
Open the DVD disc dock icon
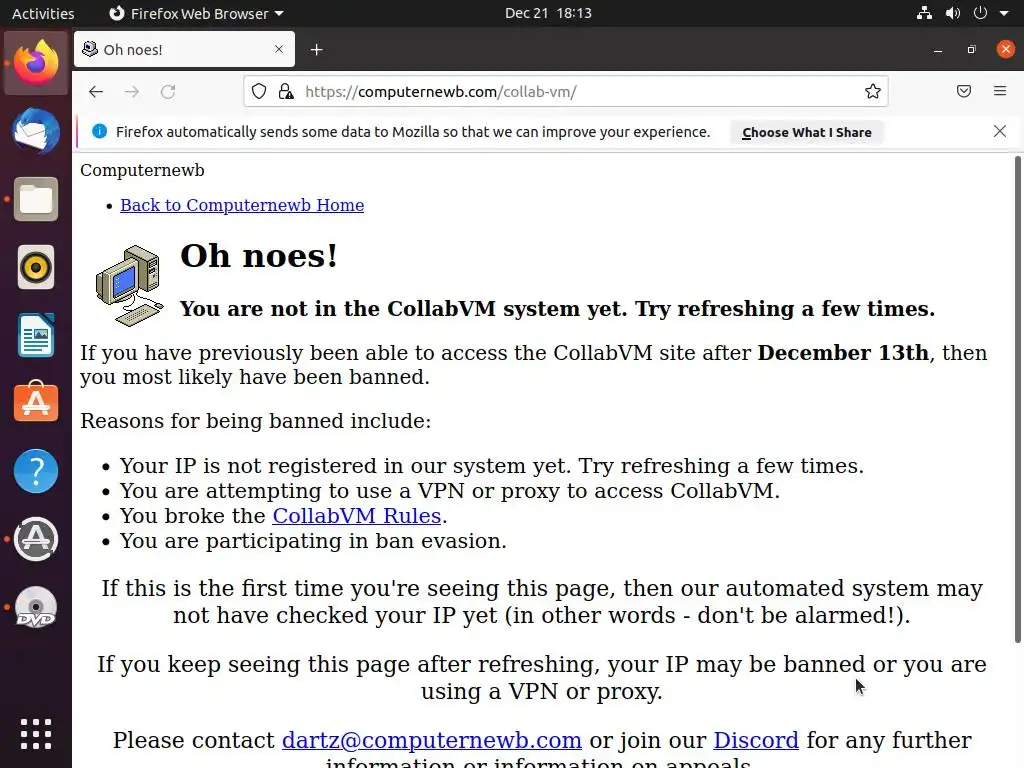pos(36,607)
